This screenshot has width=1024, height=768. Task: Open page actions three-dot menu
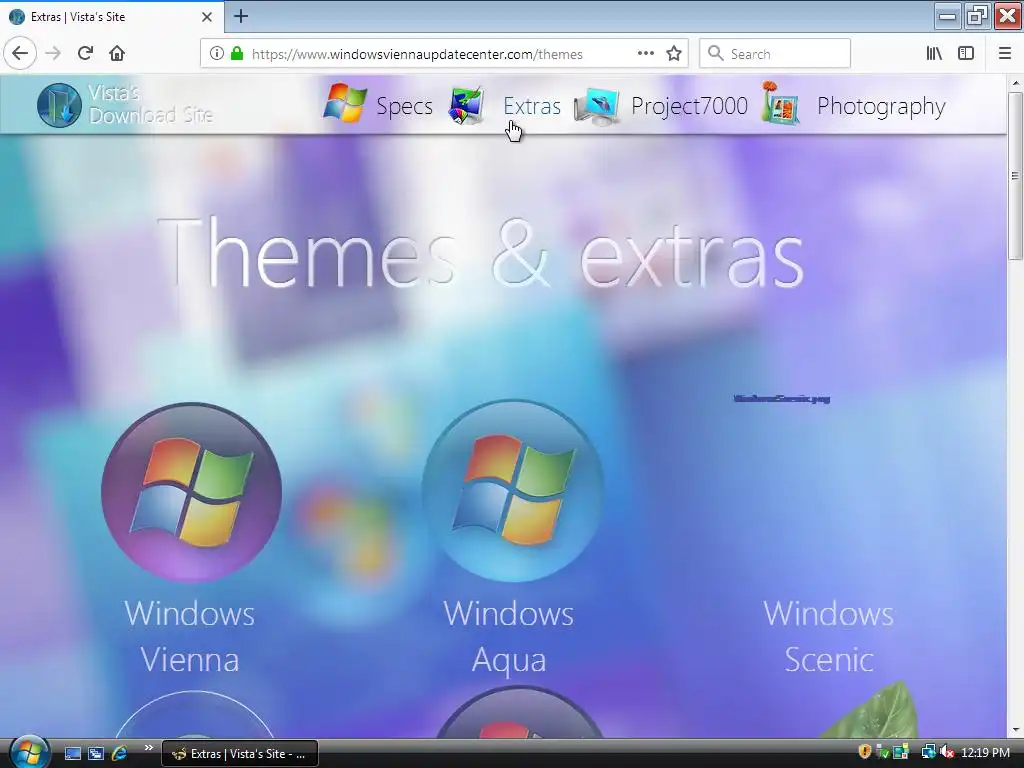coord(646,54)
